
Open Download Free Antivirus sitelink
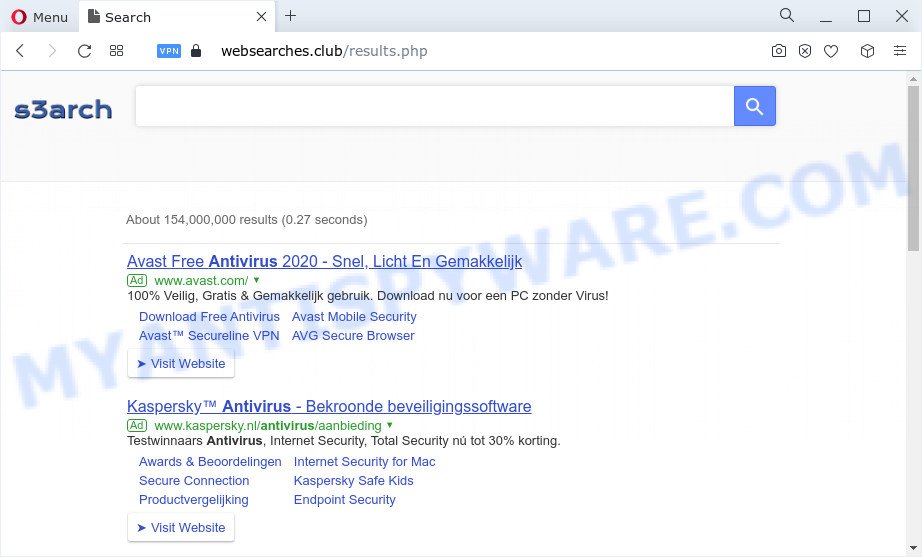(x=209, y=316)
